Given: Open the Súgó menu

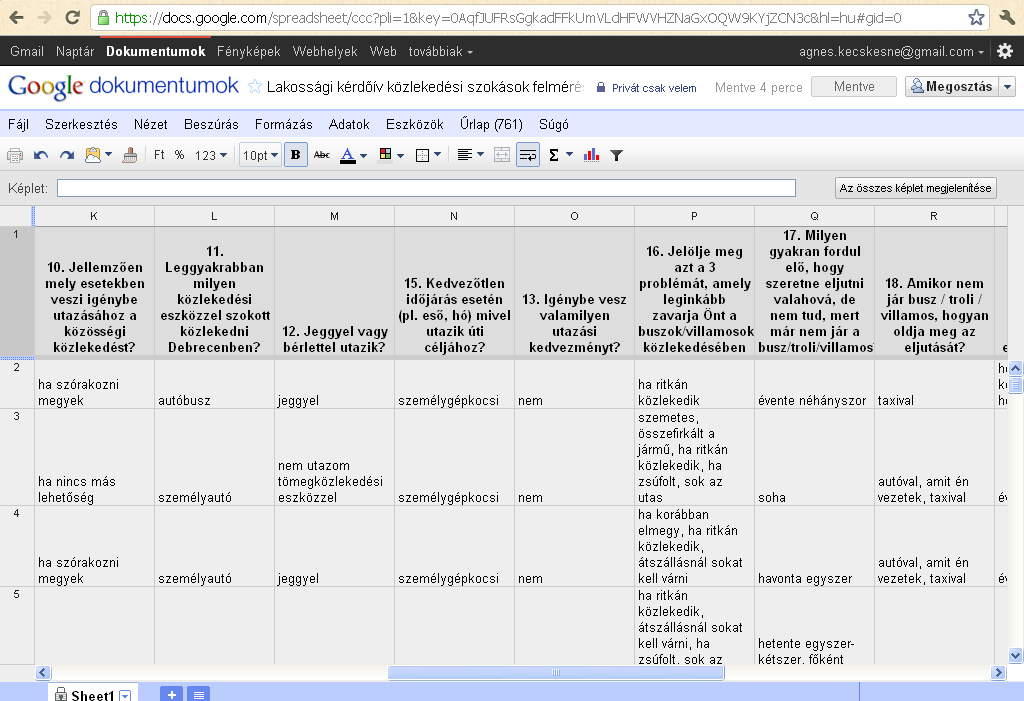Looking at the screenshot, I should click(554, 124).
